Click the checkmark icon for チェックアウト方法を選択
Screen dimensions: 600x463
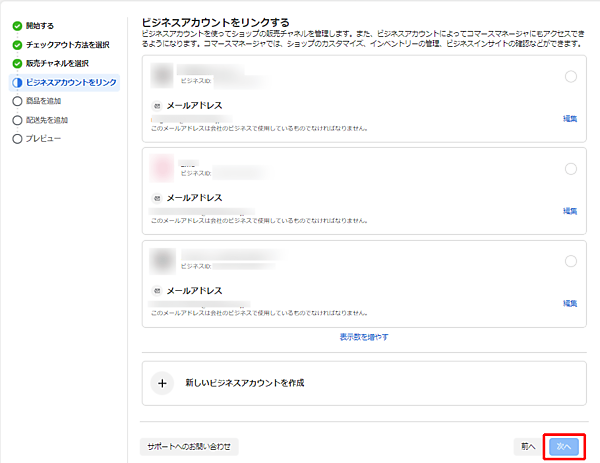(17, 44)
